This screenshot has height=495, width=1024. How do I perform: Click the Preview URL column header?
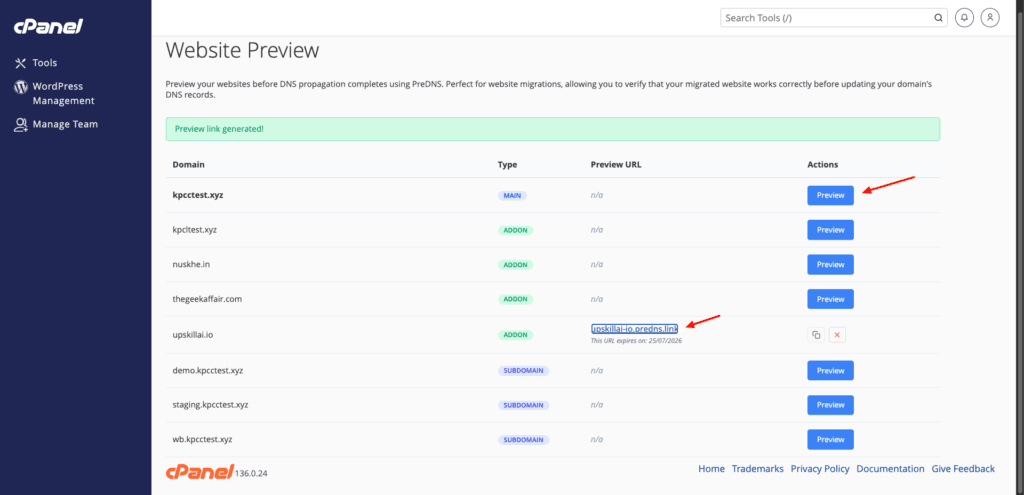[616, 165]
